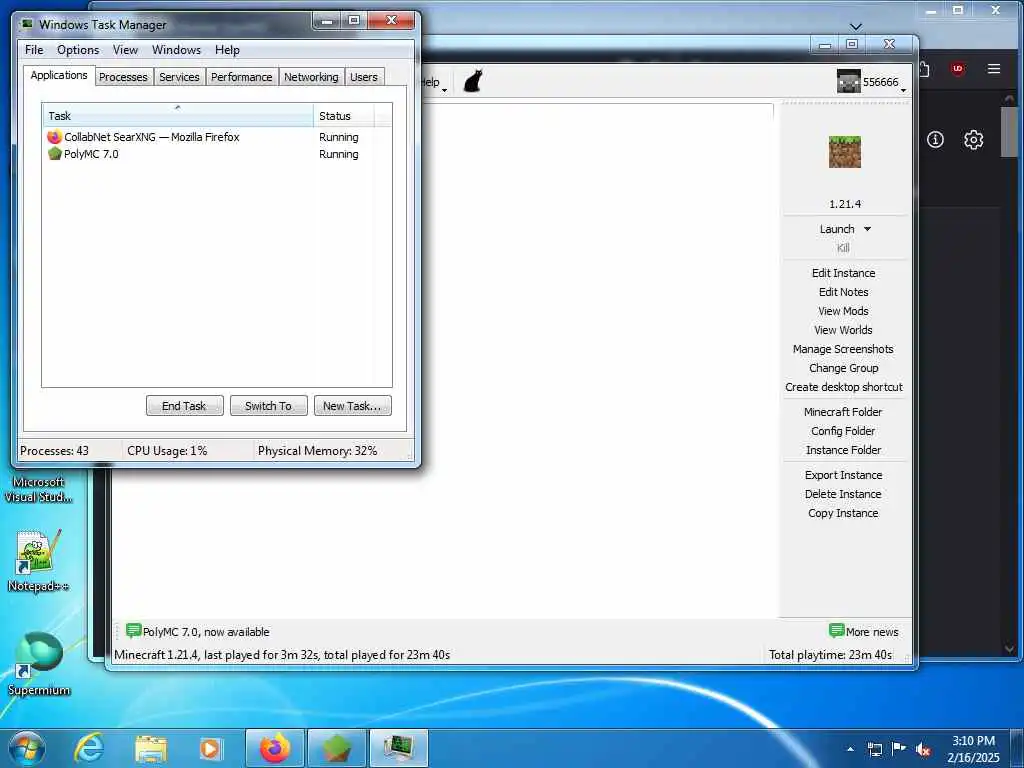This screenshot has width=1024, height=768.
Task: Click View Worlds in PolyMC
Action: pos(843,330)
